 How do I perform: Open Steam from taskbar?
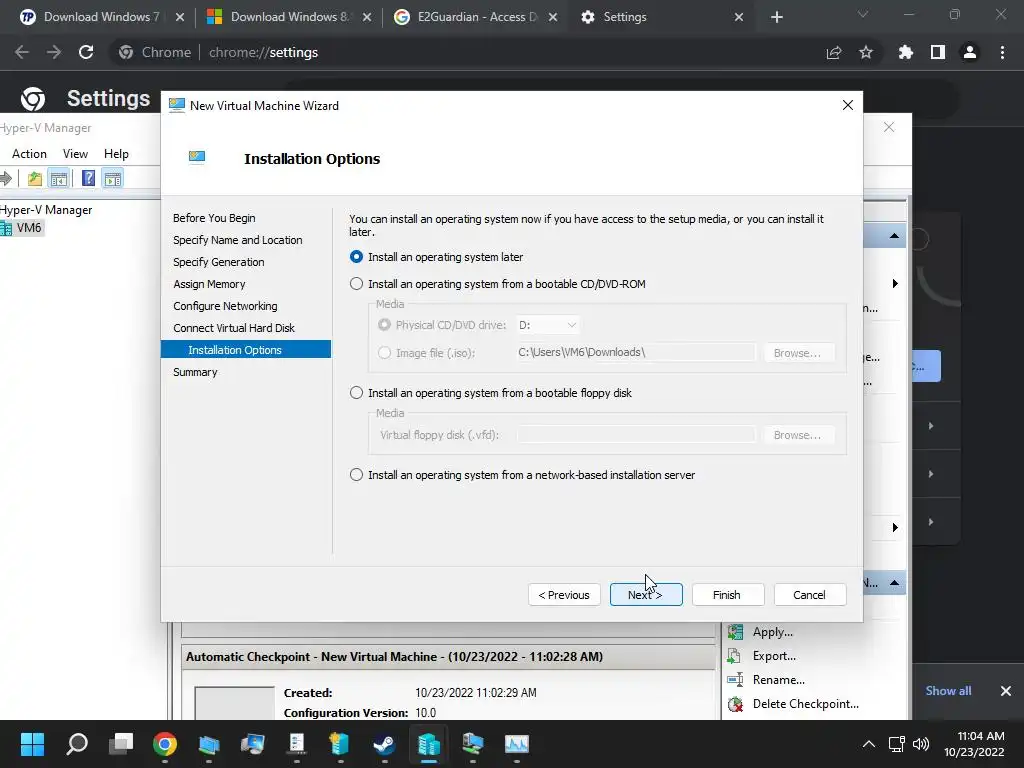(x=384, y=744)
